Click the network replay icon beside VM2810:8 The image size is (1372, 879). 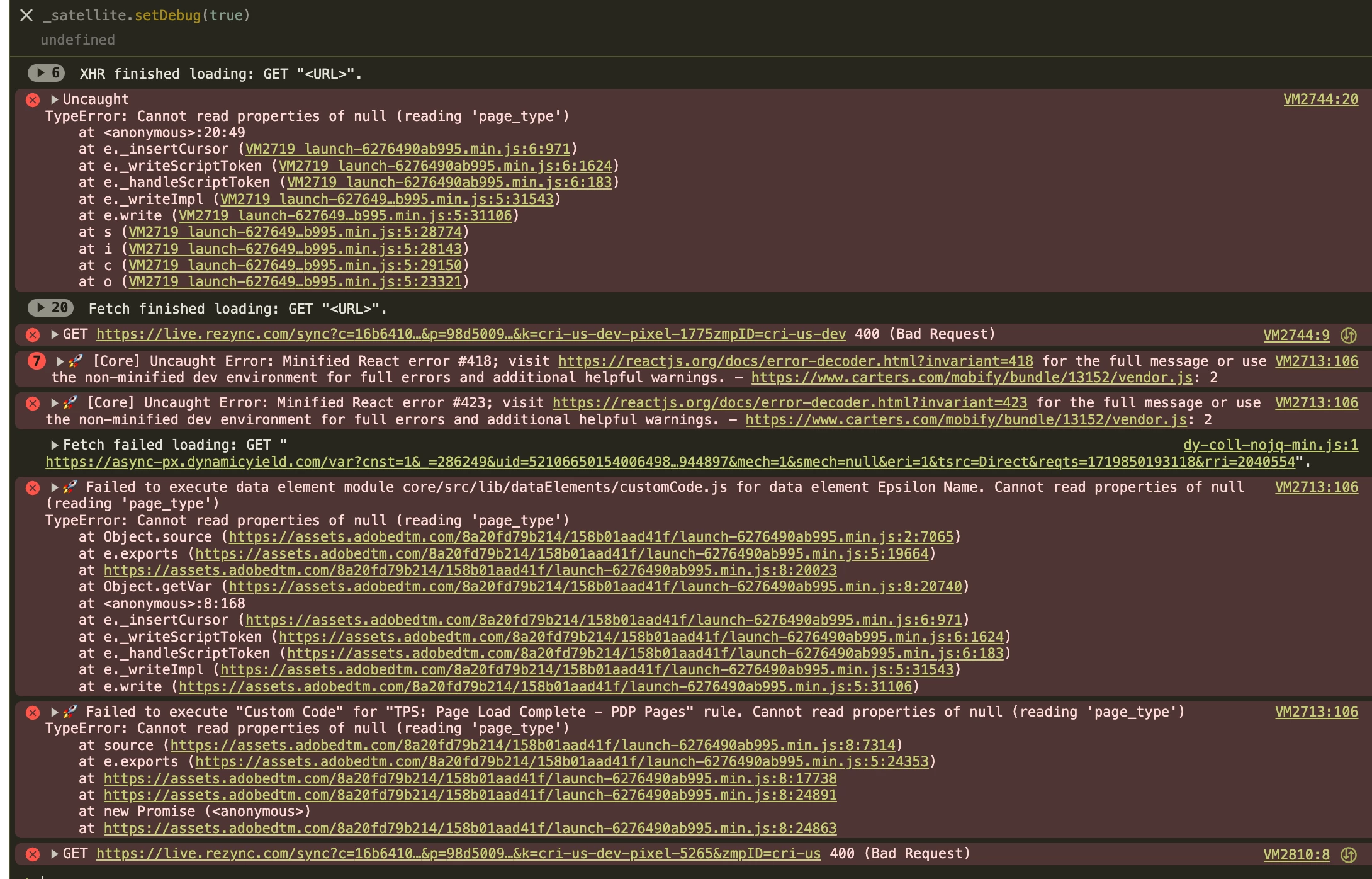tap(1348, 854)
